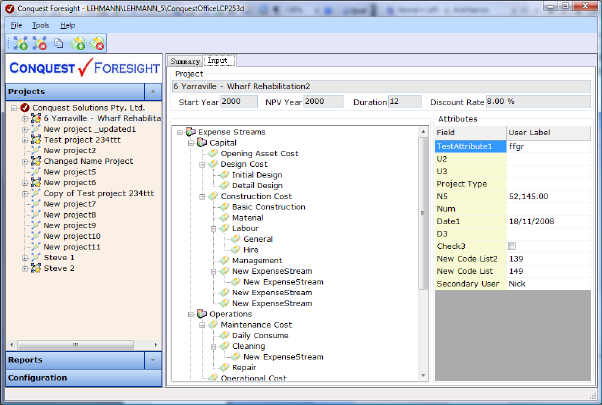The image size is (602, 405).
Task: Click the Delete Project toolbar icon
Action: click(40, 43)
